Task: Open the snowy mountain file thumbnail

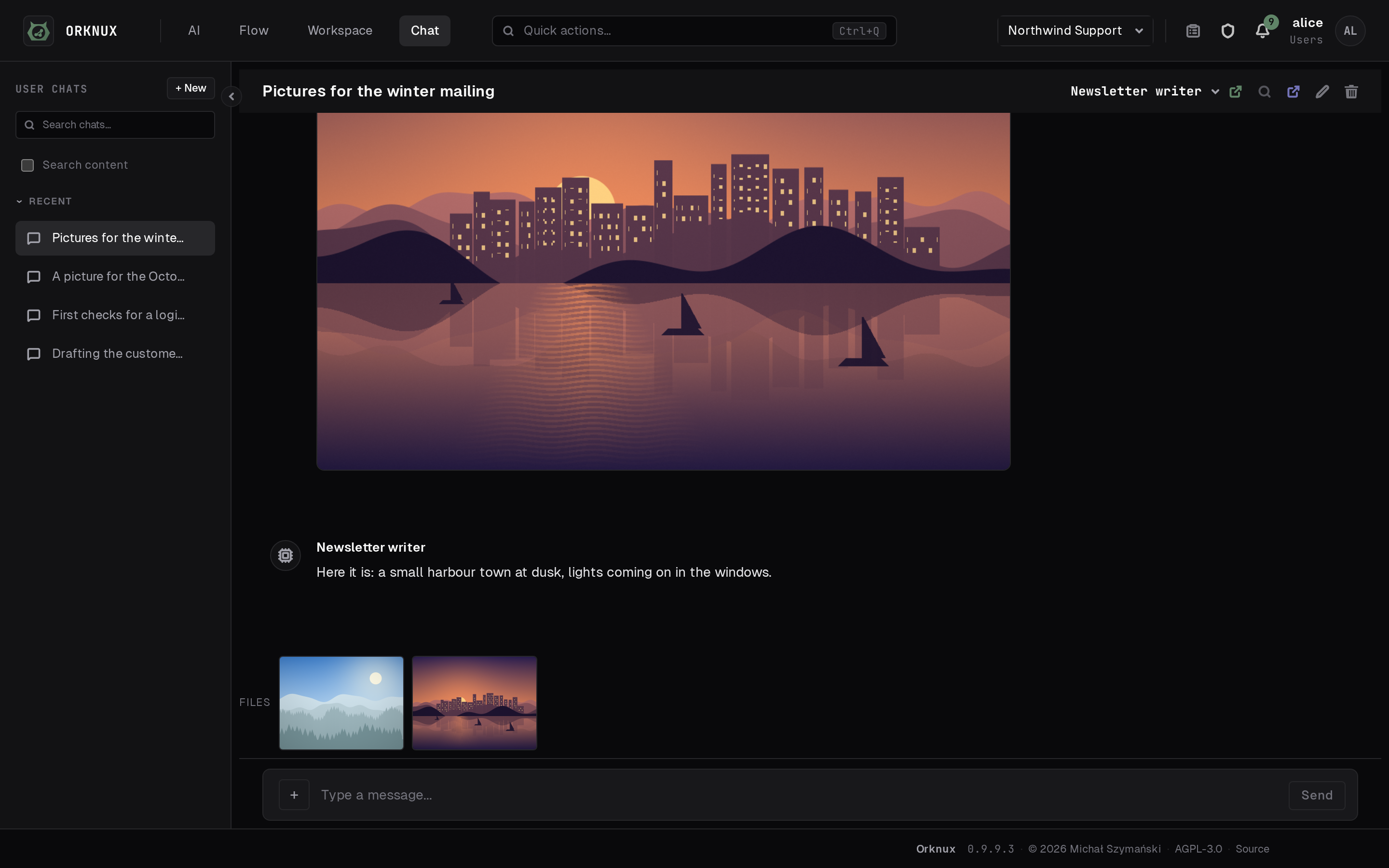Action: (x=341, y=703)
